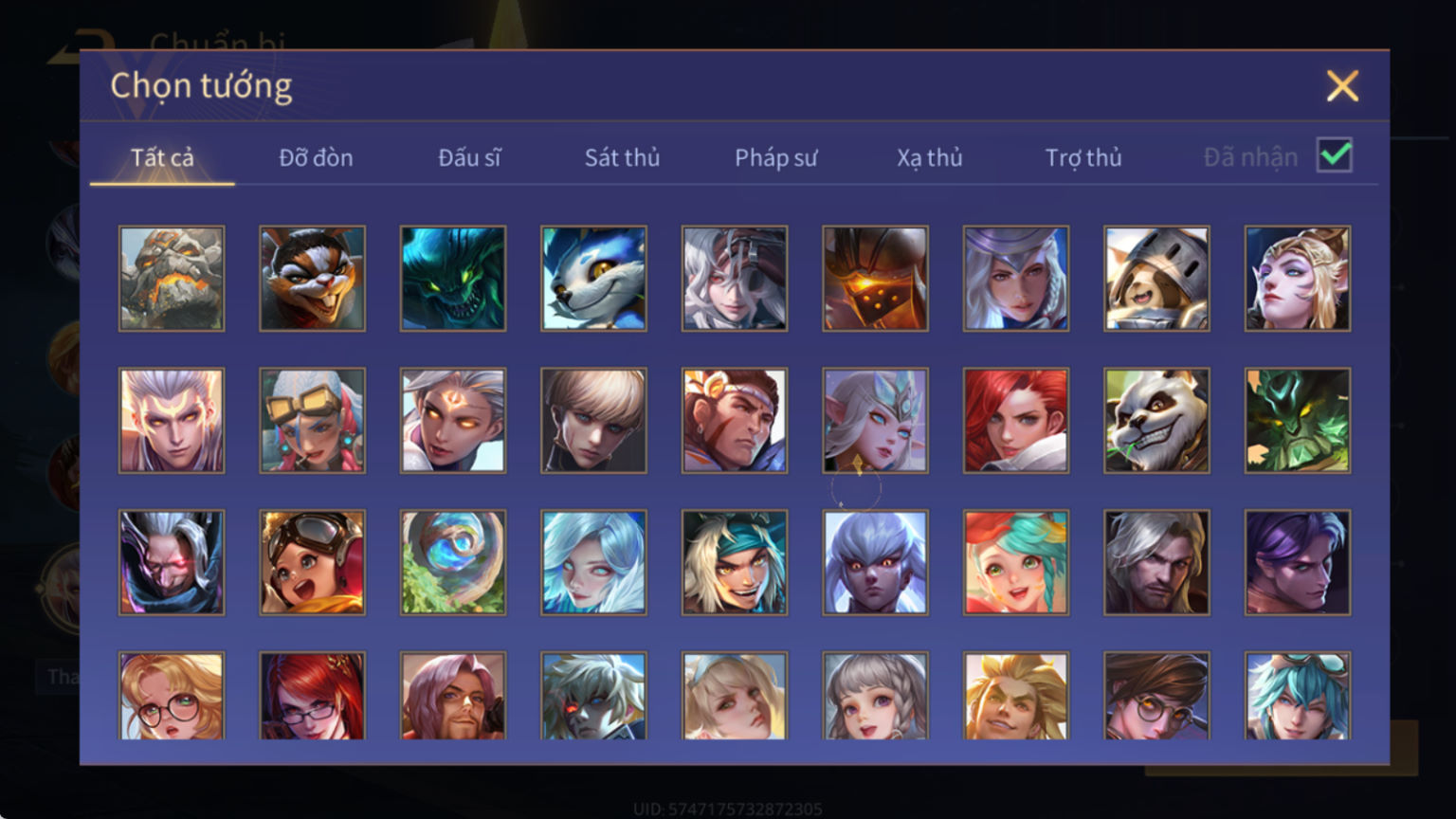
Task: Open the Trợ thủ tab
Action: [x=1083, y=157]
